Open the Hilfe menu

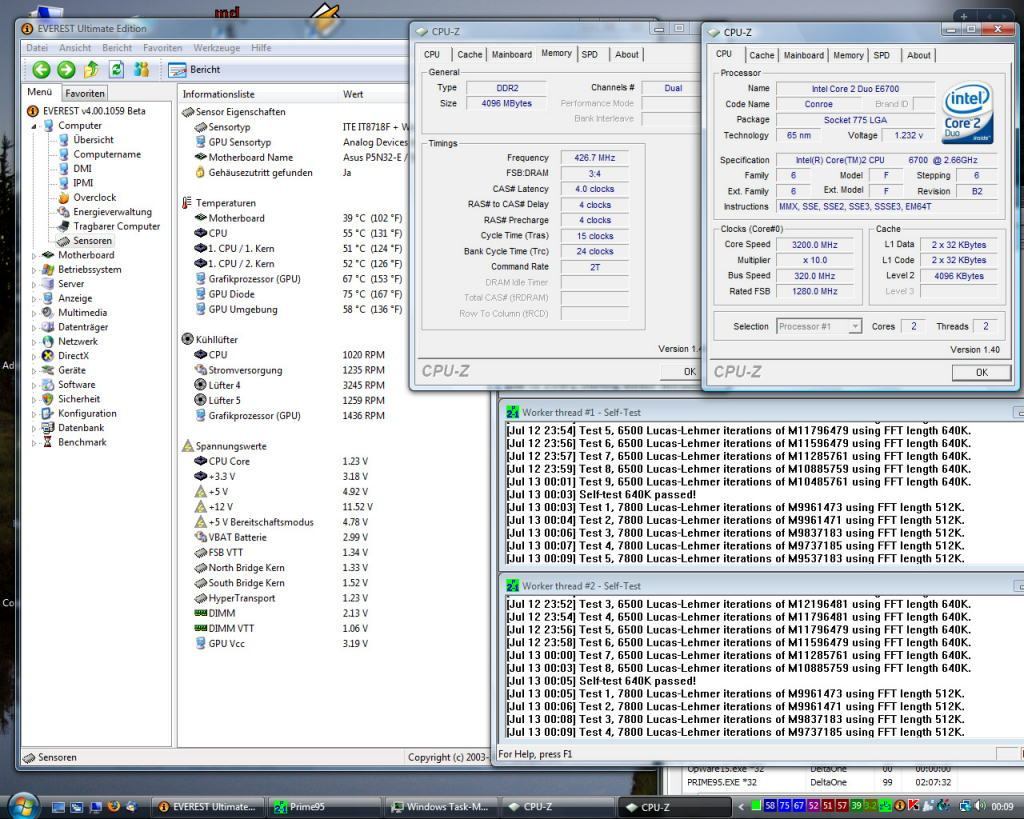[x=261, y=48]
